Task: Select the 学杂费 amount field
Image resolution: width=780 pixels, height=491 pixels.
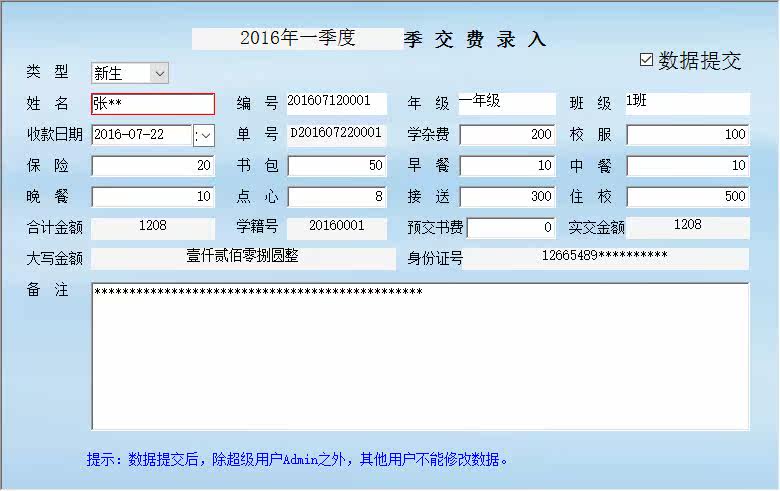Action: tap(507, 135)
